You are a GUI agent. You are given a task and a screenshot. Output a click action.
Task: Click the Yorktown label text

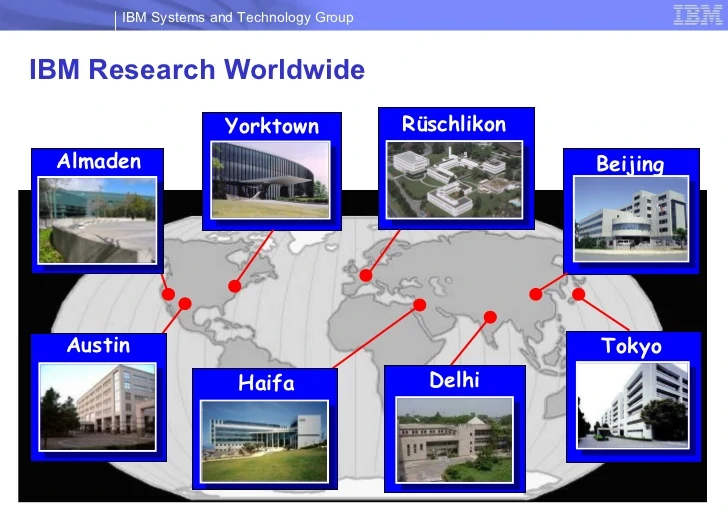(x=272, y=126)
